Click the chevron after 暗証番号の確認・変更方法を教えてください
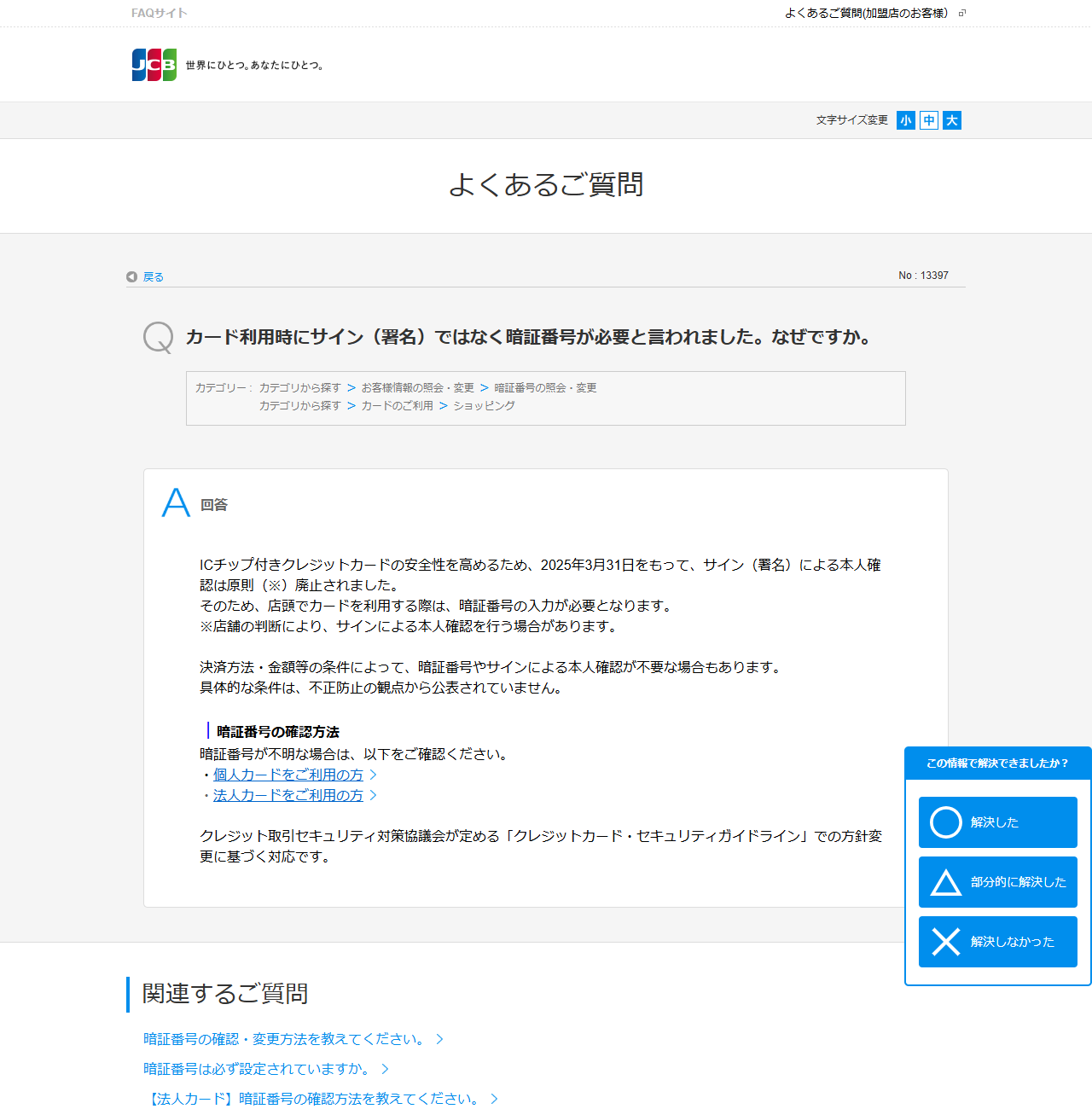The width and height of the screenshot is (1092, 1109). [439, 1039]
